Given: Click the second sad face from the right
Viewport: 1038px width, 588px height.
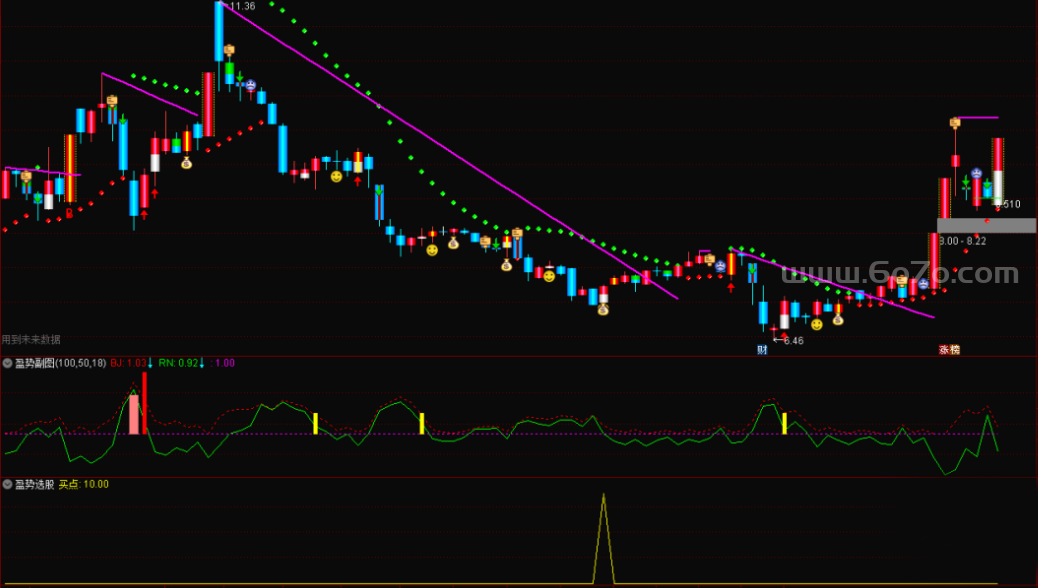Looking at the screenshot, I should point(923,283).
